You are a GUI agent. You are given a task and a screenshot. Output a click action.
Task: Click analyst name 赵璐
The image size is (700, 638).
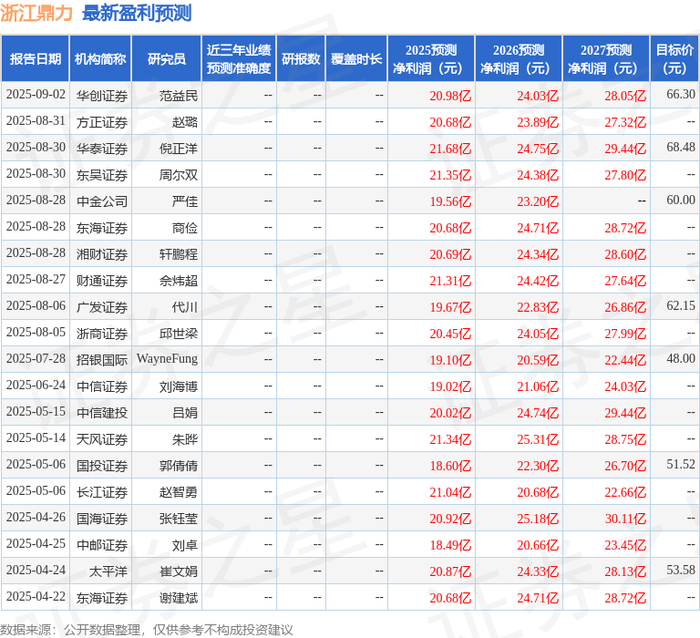click(185, 122)
